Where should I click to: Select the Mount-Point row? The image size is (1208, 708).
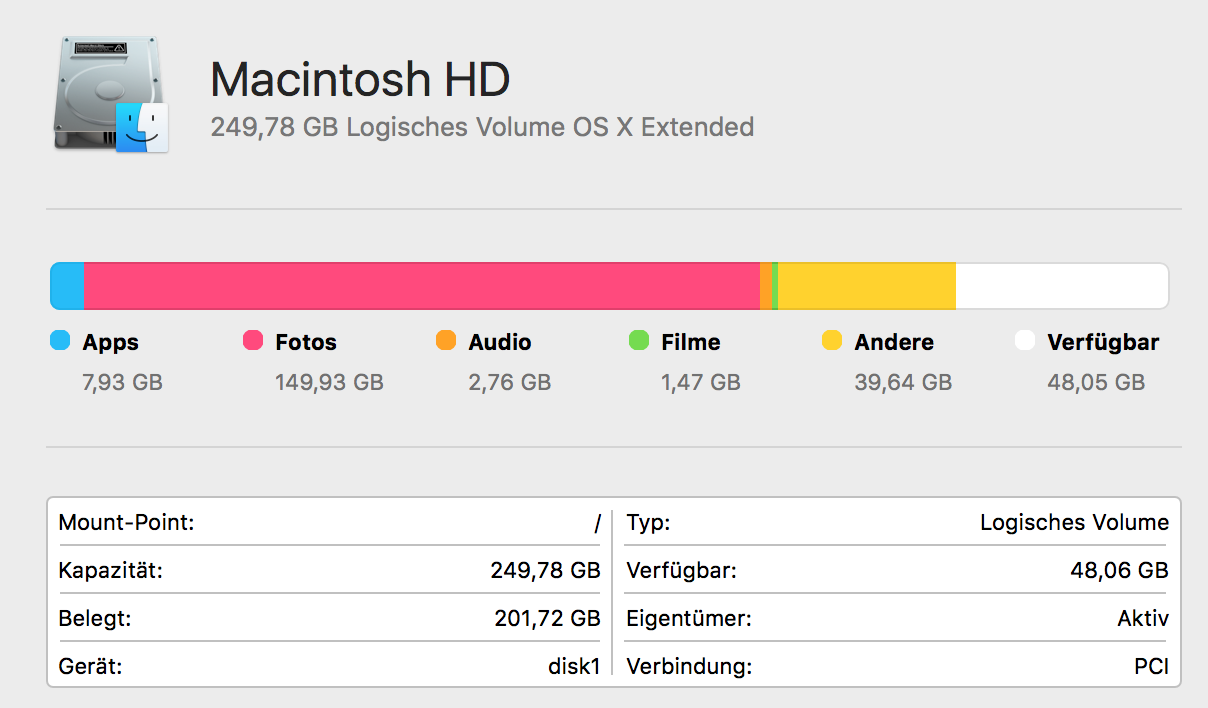click(x=330, y=522)
